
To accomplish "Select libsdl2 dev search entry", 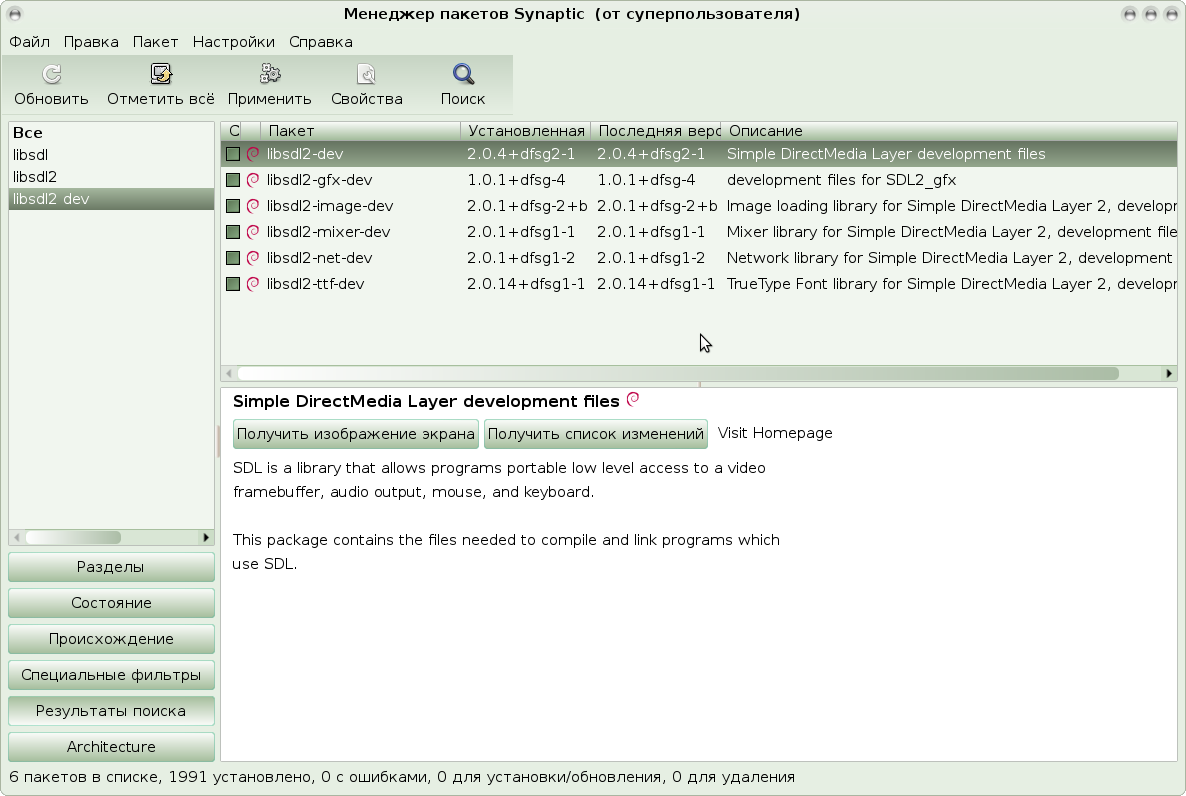I will pos(111,198).
